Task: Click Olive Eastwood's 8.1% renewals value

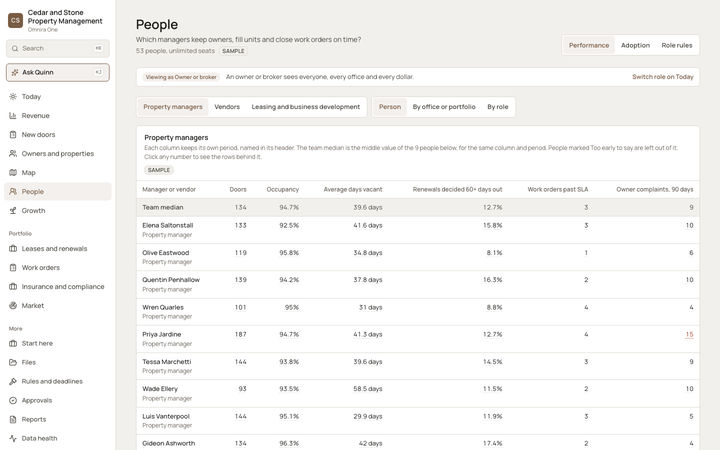Action: pos(495,253)
